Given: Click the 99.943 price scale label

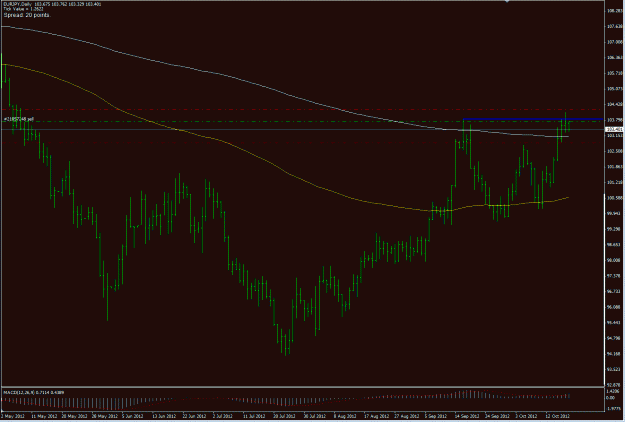Looking at the screenshot, I should [615, 213].
